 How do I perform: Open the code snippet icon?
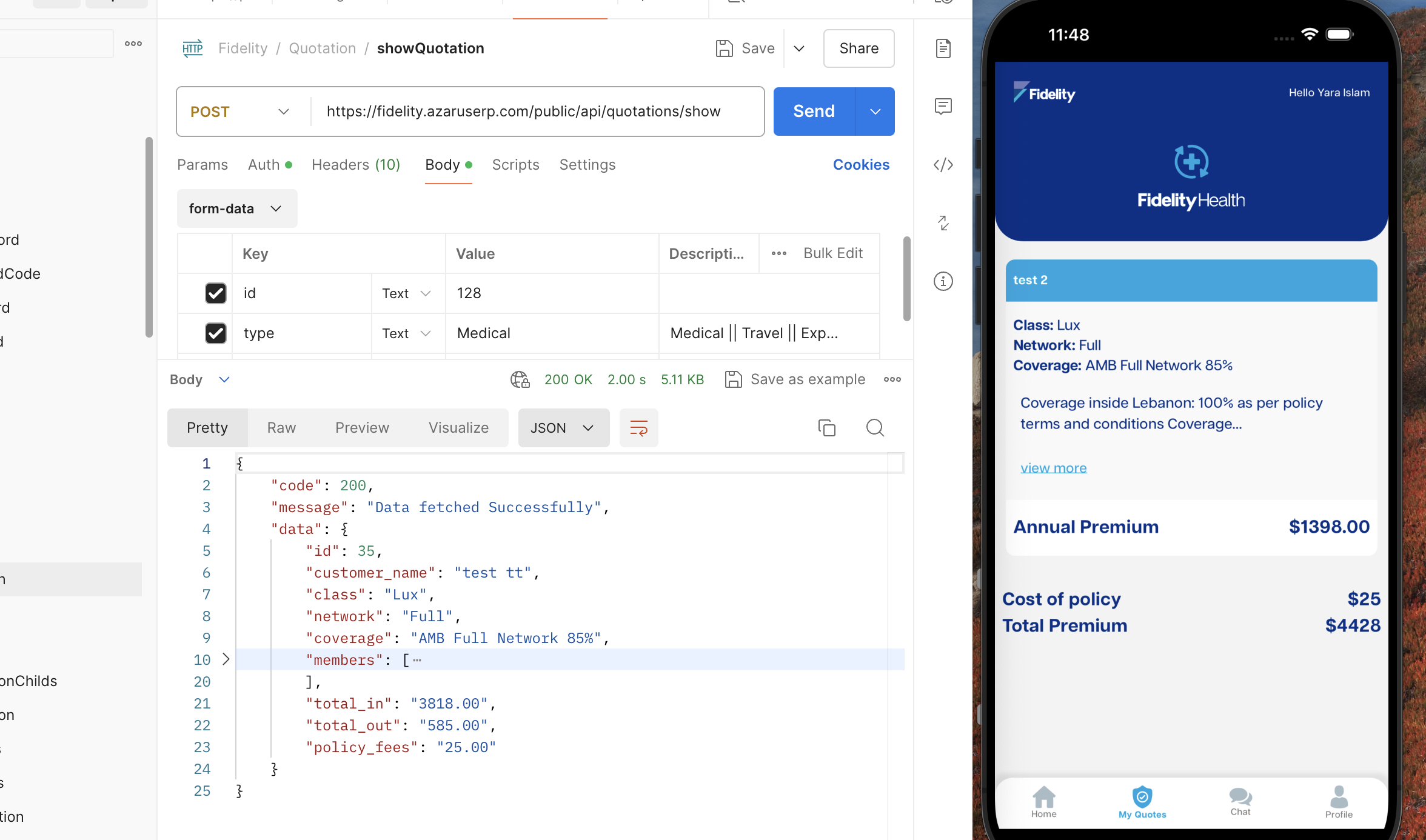tap(943, 165)
